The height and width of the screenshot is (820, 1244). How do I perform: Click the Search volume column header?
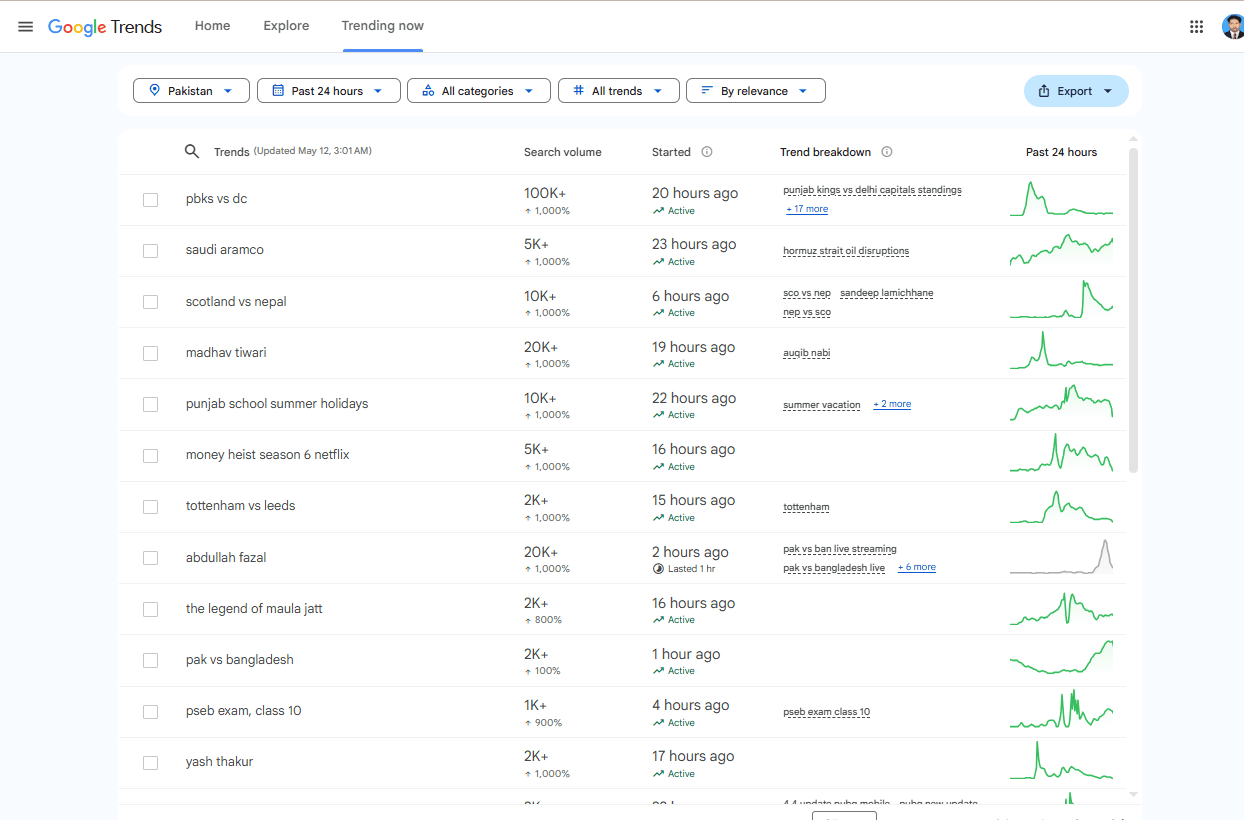(563, 152)
